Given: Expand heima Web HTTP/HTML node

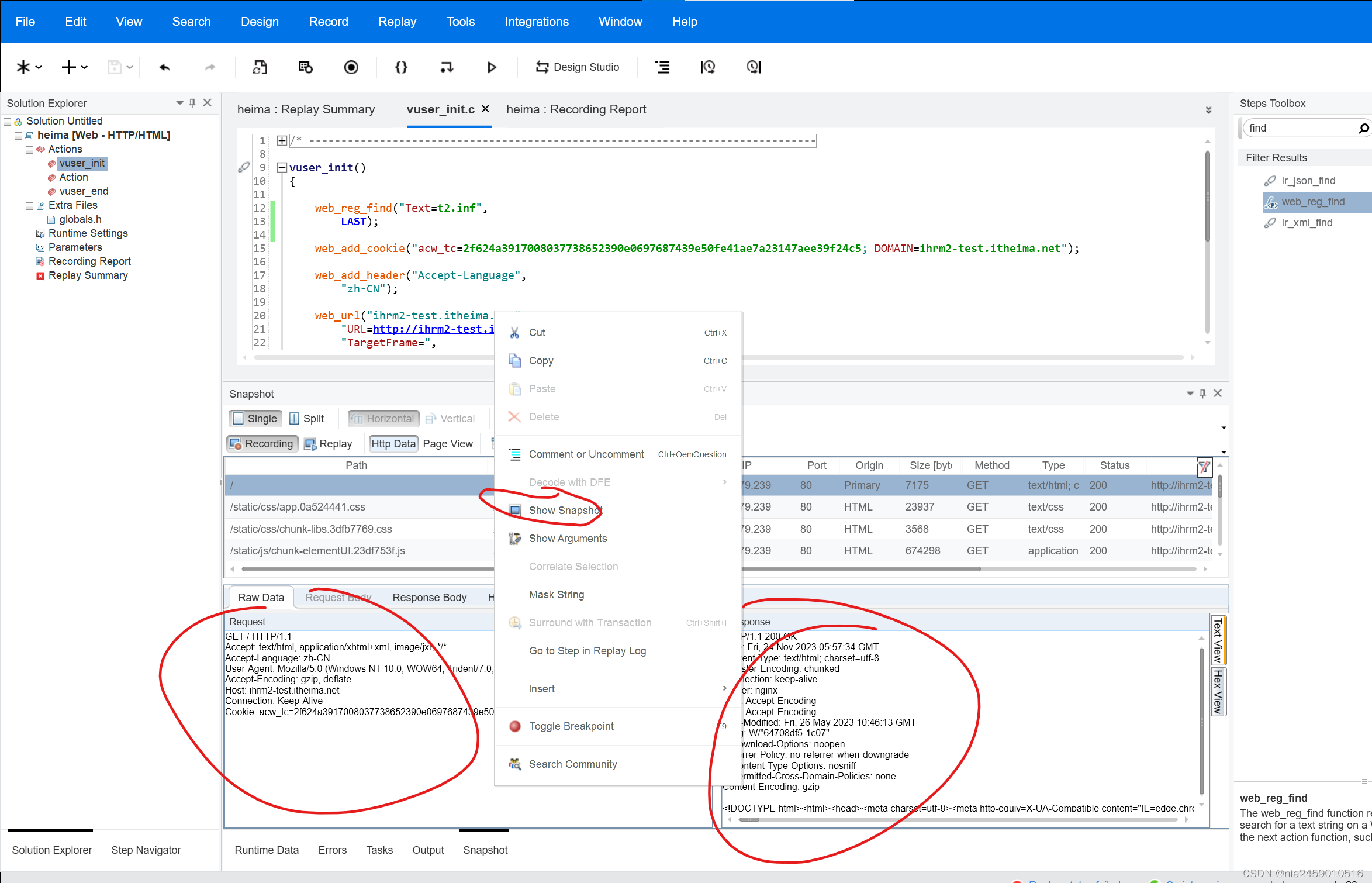Looking at the screenshot, I should point(18,135).
